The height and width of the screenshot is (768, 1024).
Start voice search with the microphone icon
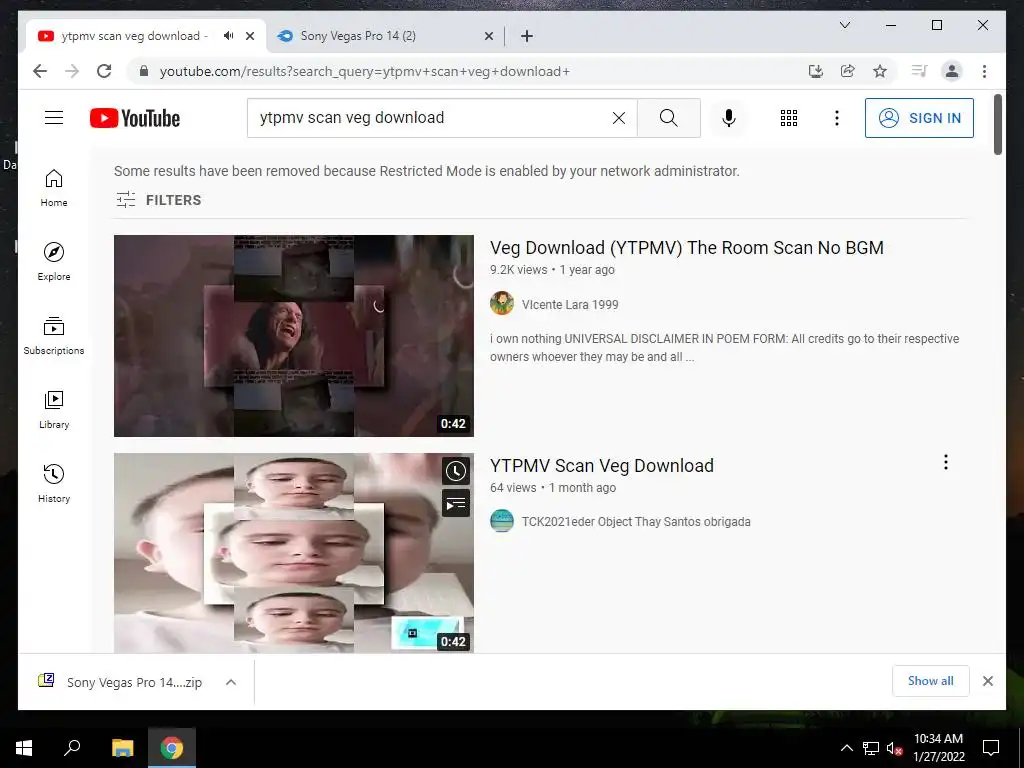729,118
